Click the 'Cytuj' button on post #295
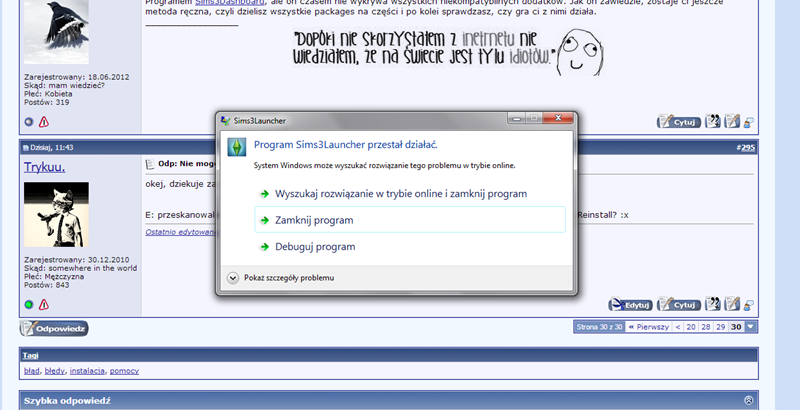Screen dimensions: 800x410 [x=679, y=305]
